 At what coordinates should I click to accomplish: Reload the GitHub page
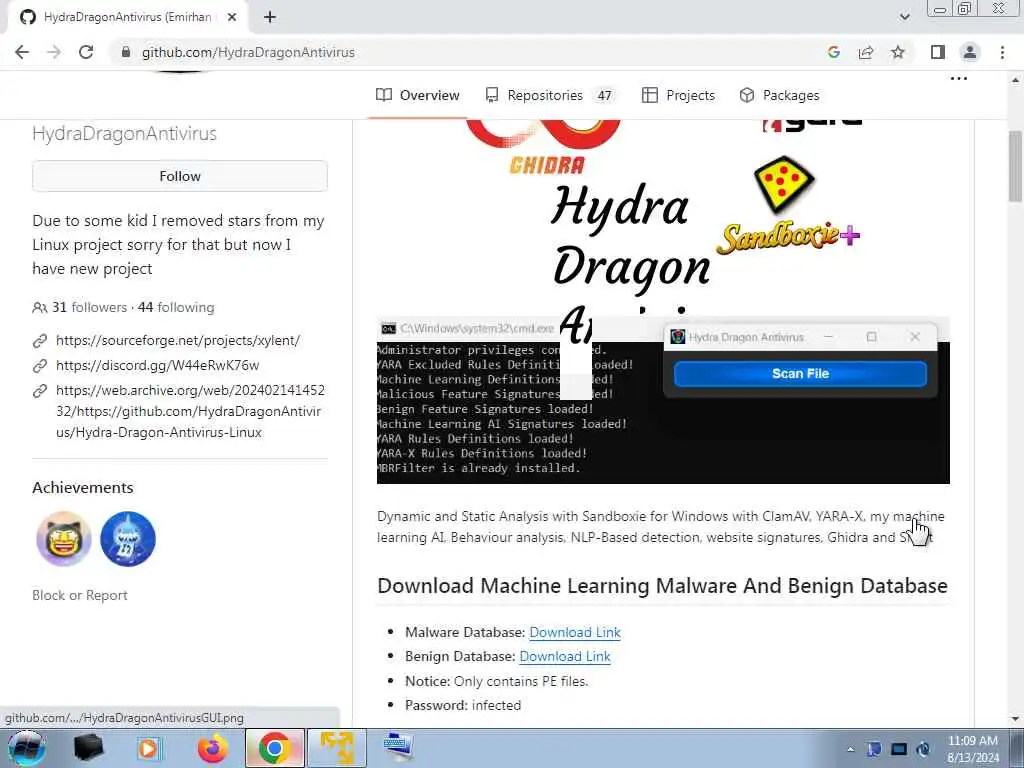(86, 52)
